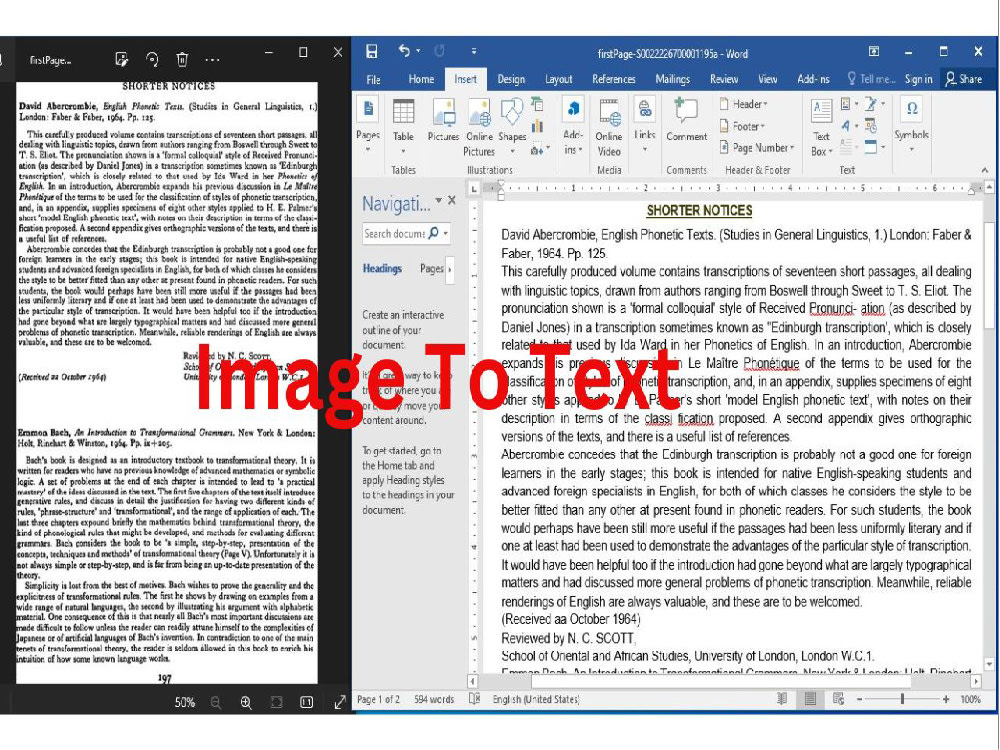
Task: Click the Undo arrow in Quick Access toolbar
Action: [x=404, y=51]
